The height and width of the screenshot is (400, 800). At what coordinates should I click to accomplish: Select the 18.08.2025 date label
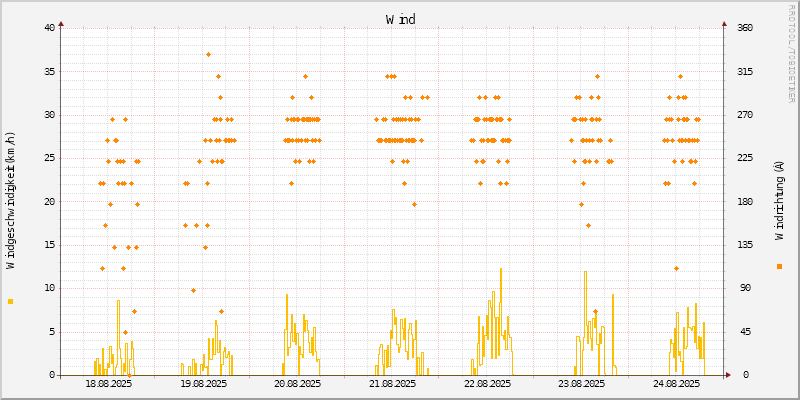[x=108, y=384]
